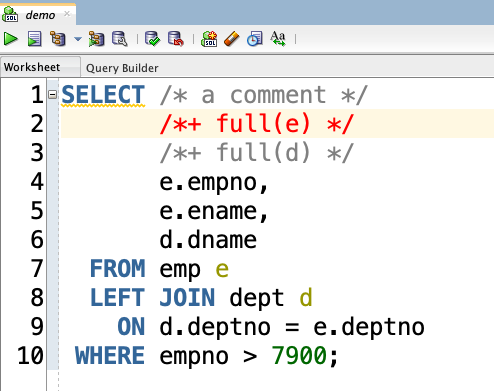The width and height of the screenshot is (494, 391).
Task: Click the red /*+ full(e) */ hint
Action: pyautogui.click(x=257, y=124)
